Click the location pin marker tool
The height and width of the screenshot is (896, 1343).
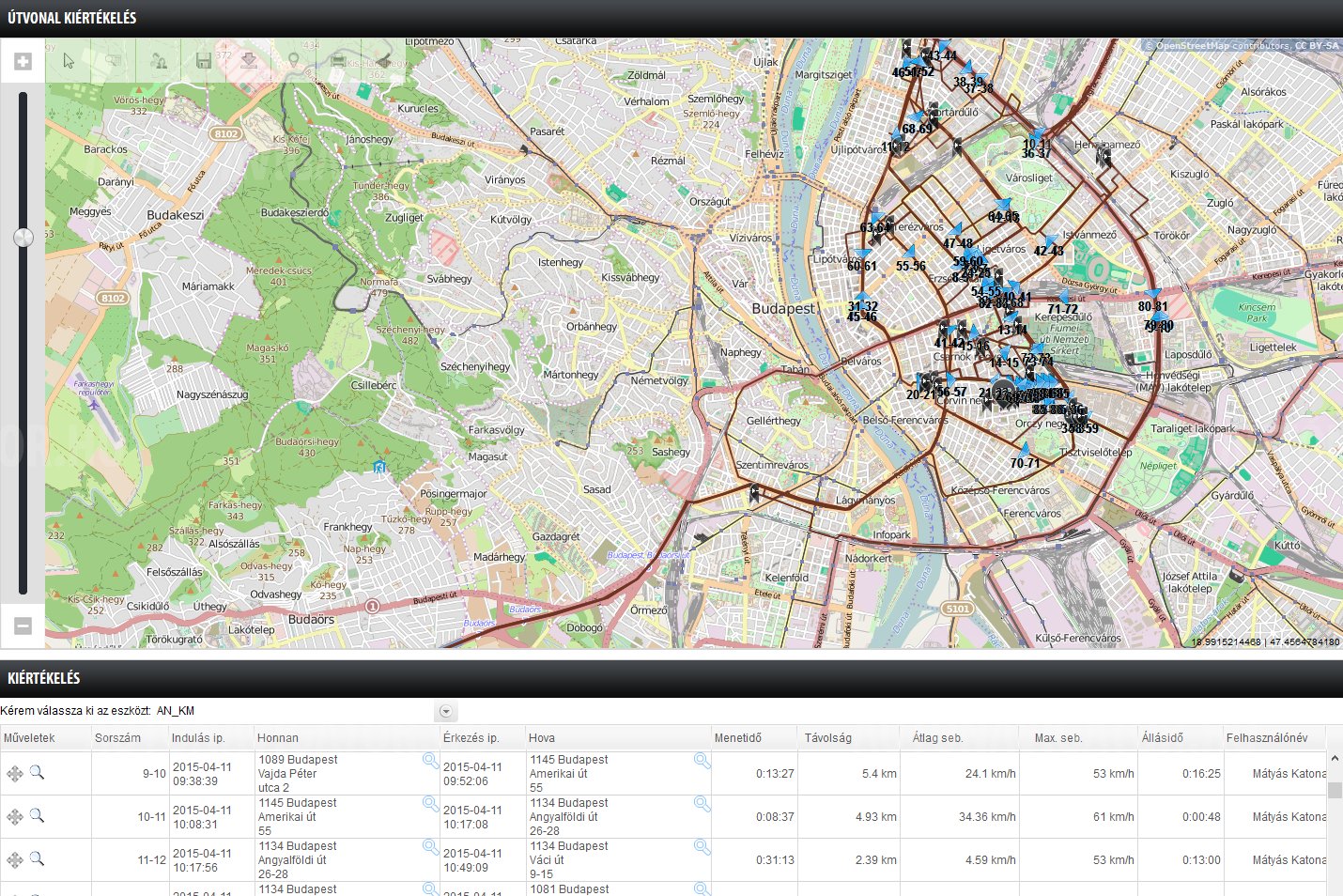click(x=294, y=61)
